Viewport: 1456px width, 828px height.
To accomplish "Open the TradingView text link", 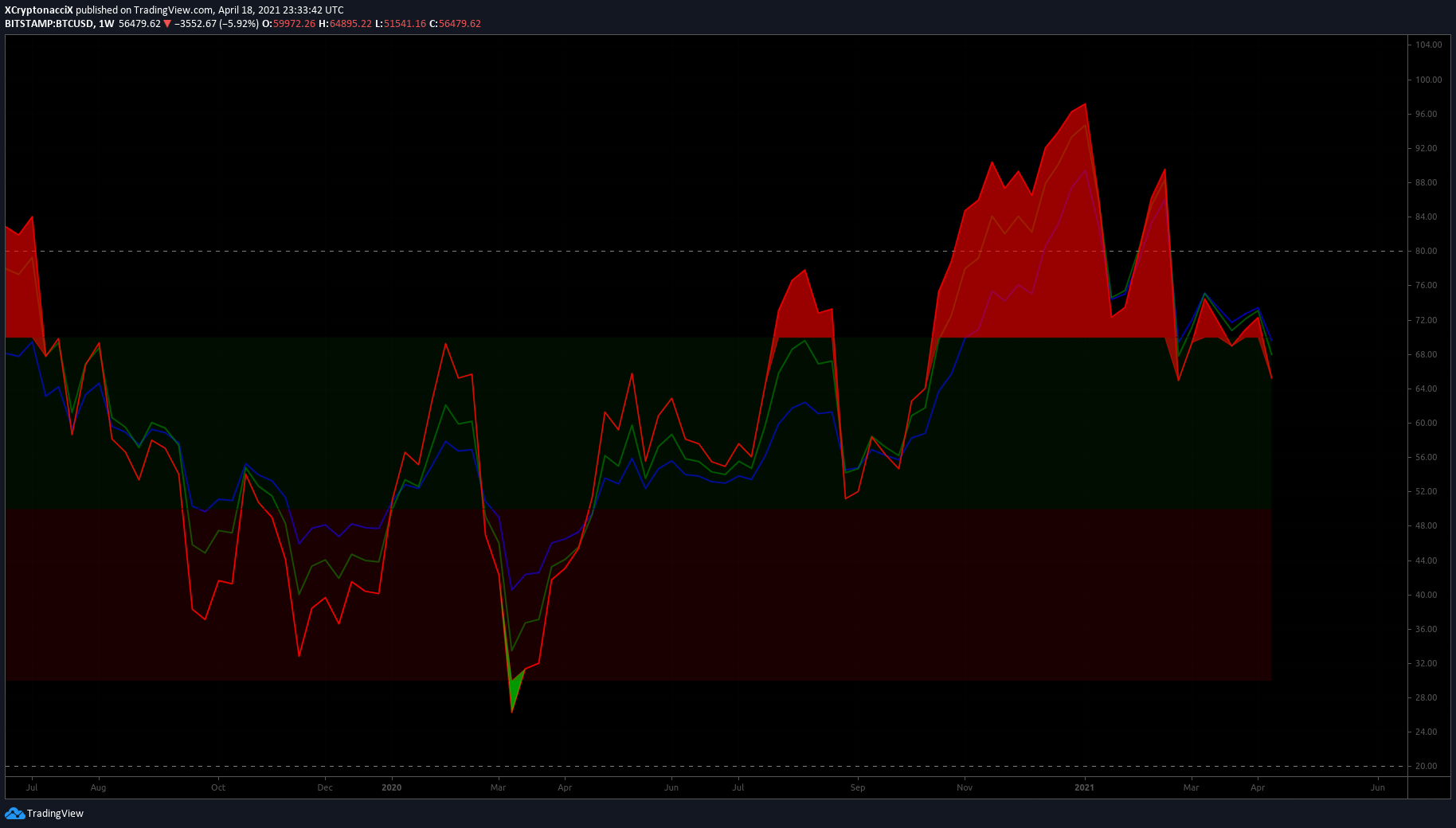I will click(x=55, y=813).
